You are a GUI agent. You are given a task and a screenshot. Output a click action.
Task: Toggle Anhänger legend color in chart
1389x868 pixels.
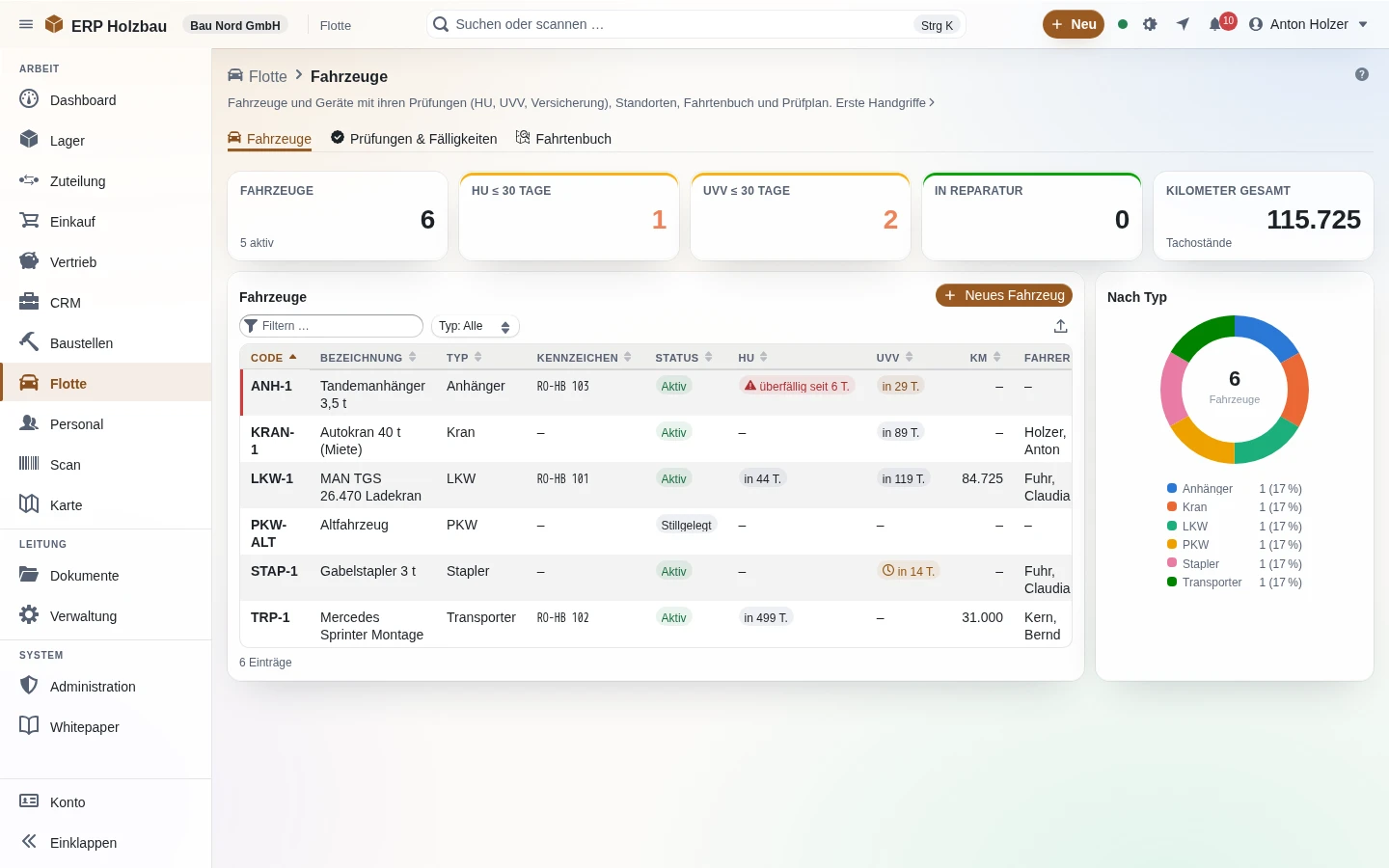pos(1172,489)
